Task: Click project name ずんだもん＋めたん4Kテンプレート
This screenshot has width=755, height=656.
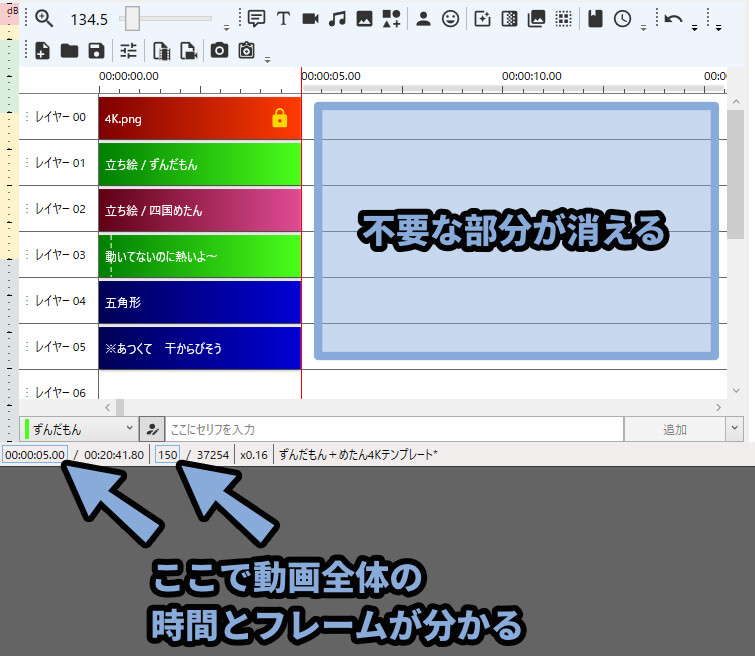Action: pos(358,455)
